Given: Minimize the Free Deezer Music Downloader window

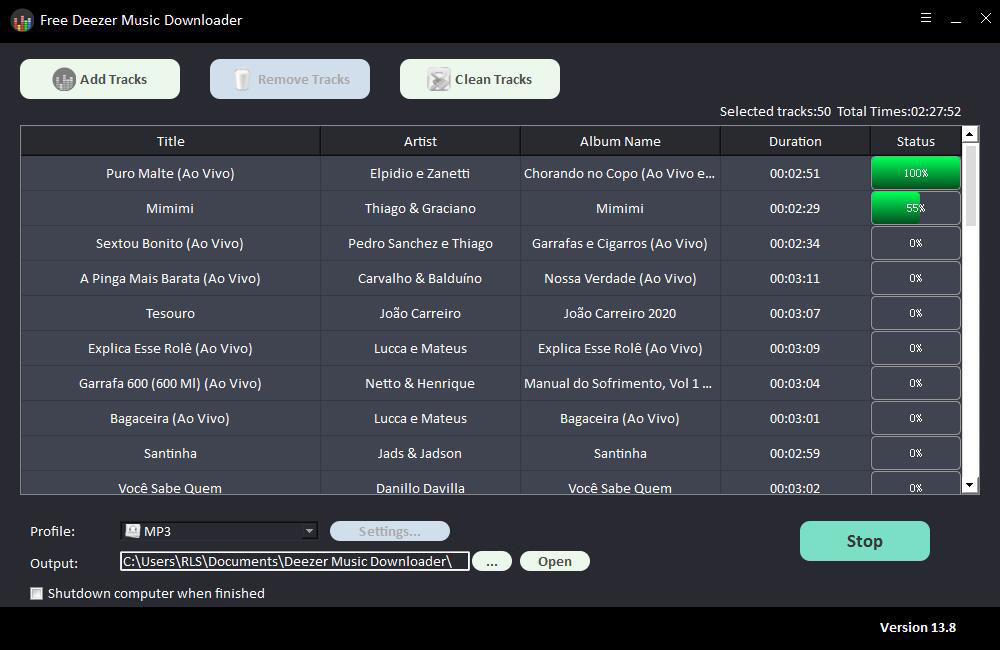Looking at the screenshot, I should [956, 20].
